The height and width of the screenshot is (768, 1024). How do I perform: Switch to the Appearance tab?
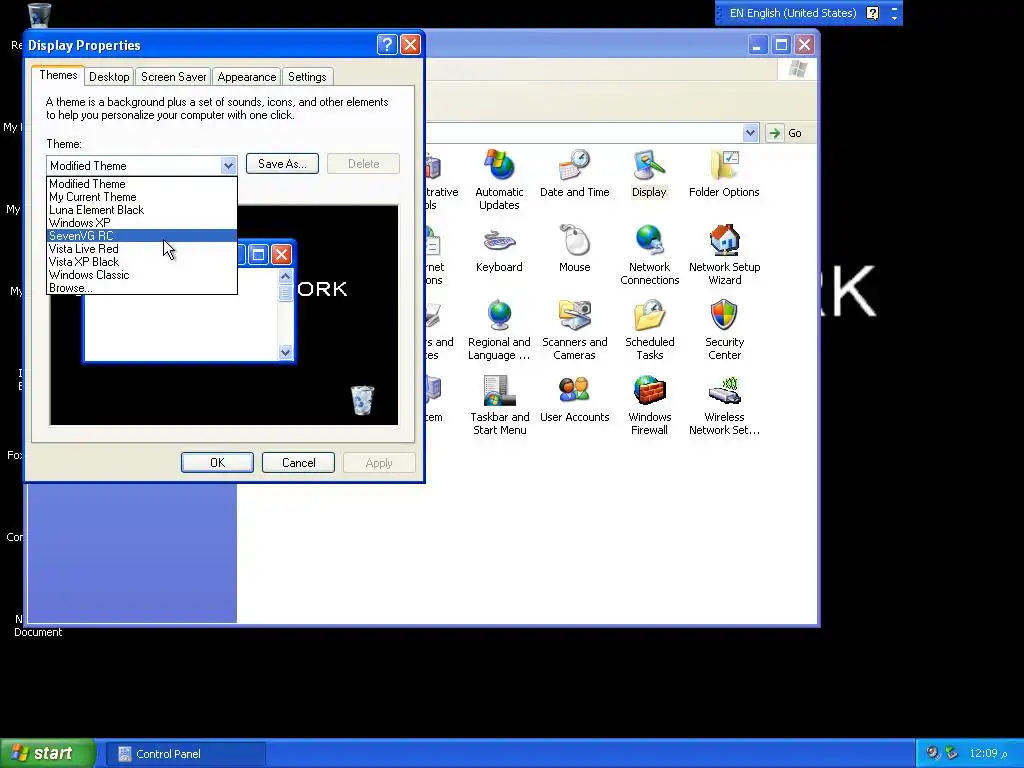[x=247, y=77]
